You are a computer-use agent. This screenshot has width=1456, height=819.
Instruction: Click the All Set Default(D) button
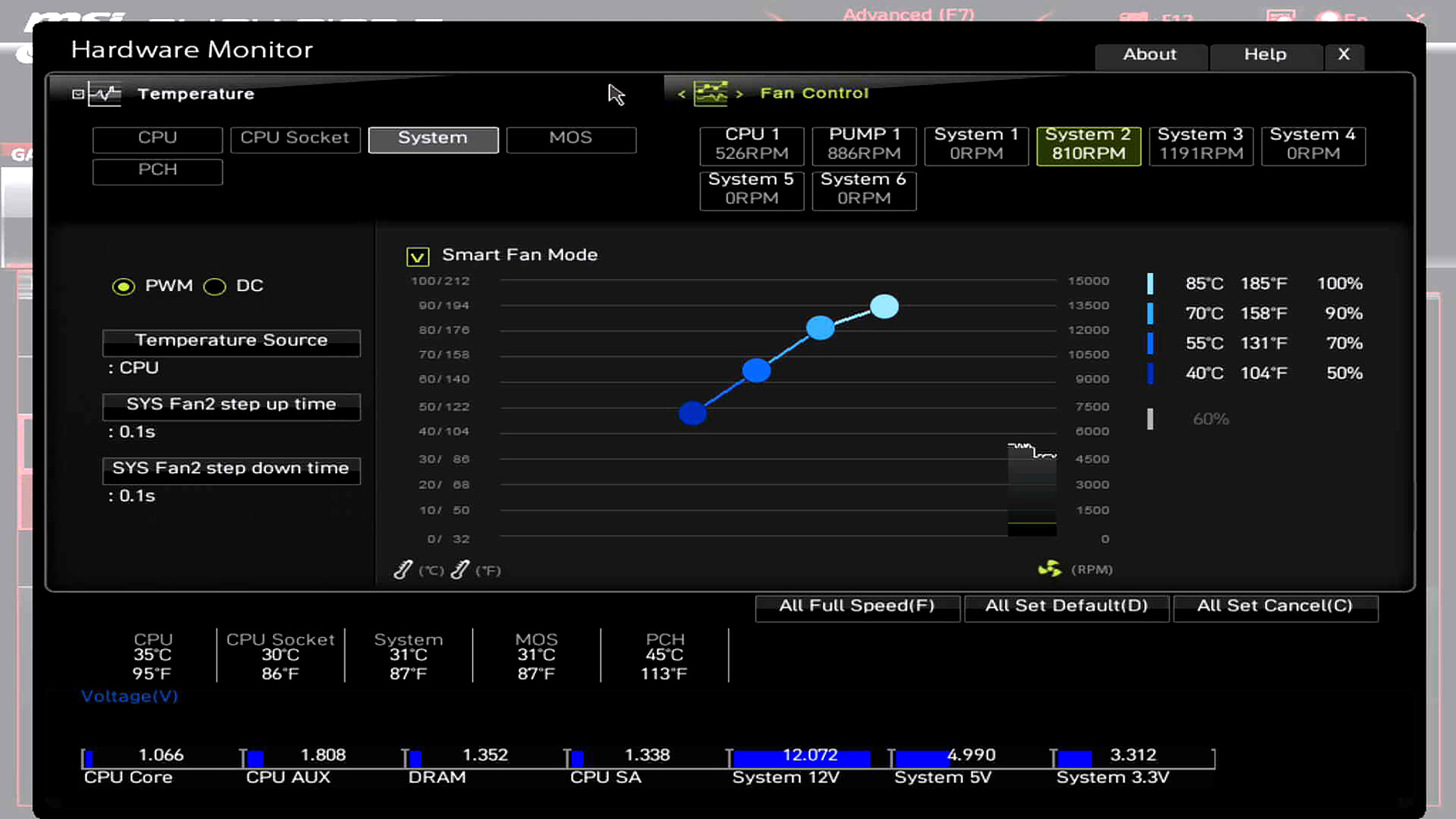coord(1066,607)
